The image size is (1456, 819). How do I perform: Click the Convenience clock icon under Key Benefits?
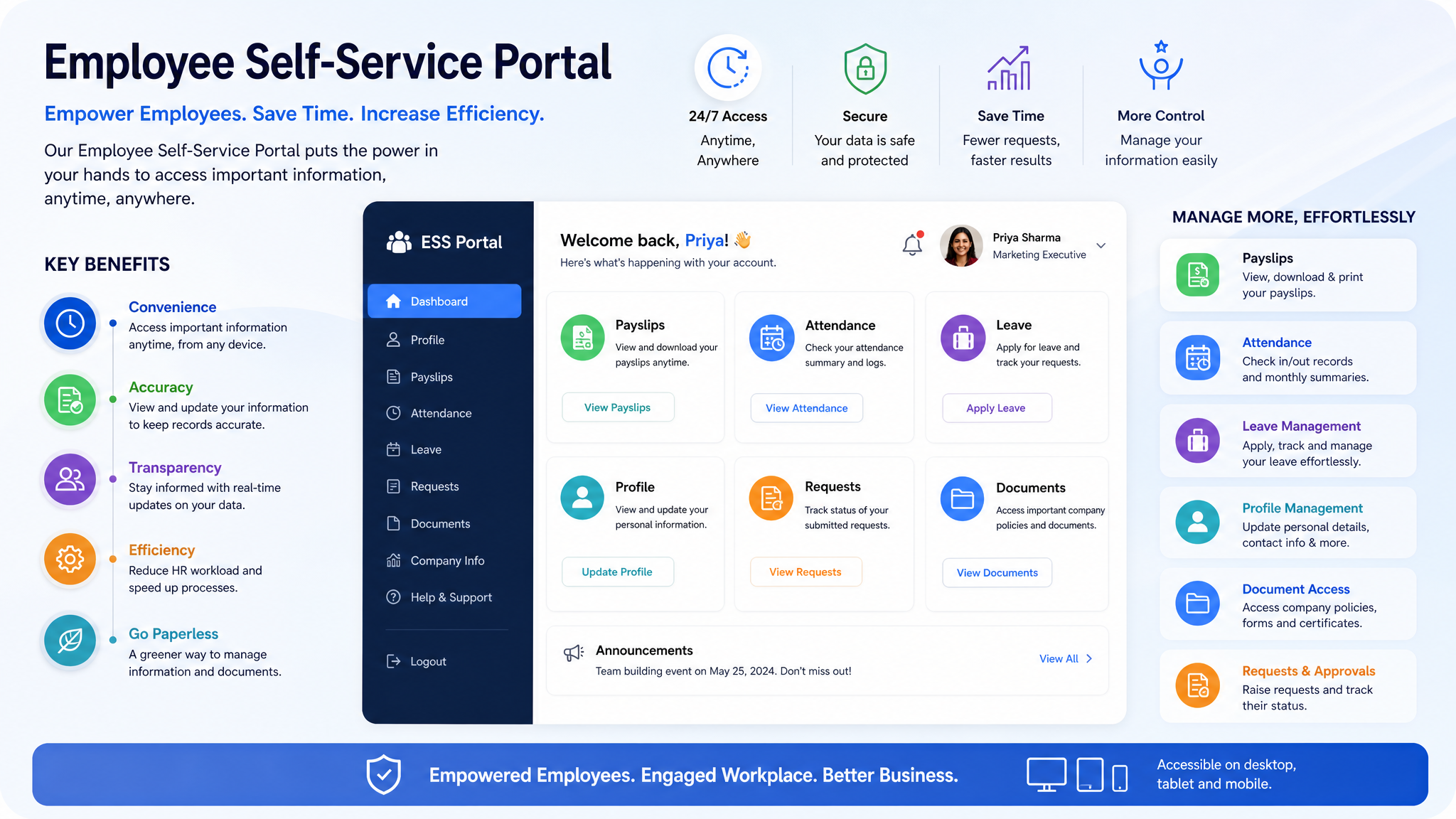tap(70, 323)
